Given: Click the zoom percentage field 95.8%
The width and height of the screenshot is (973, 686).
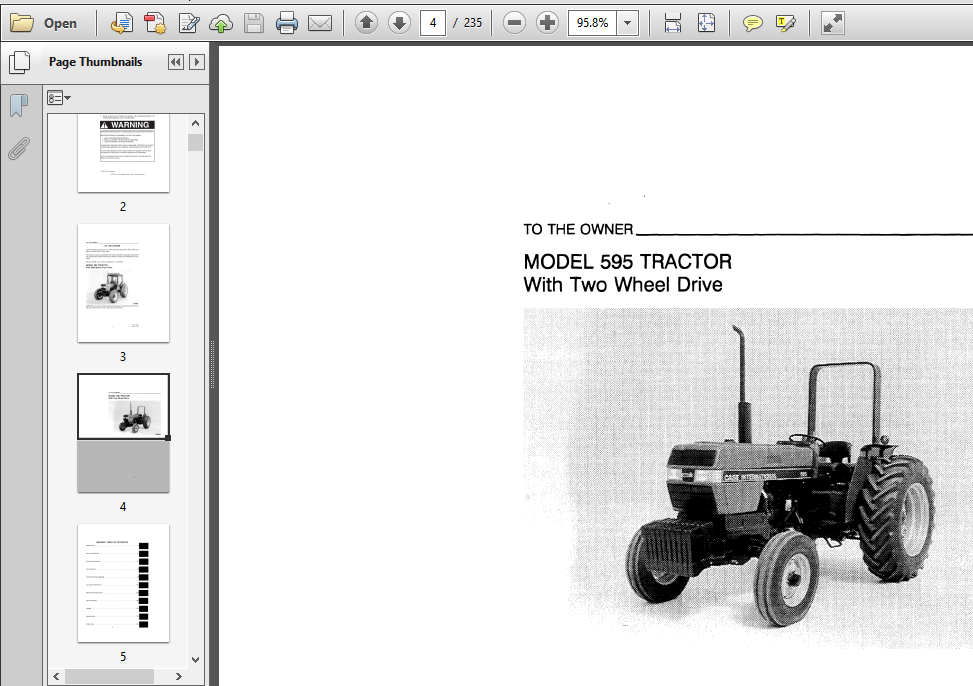Looking at the screenshot, I should coord(592,23).
